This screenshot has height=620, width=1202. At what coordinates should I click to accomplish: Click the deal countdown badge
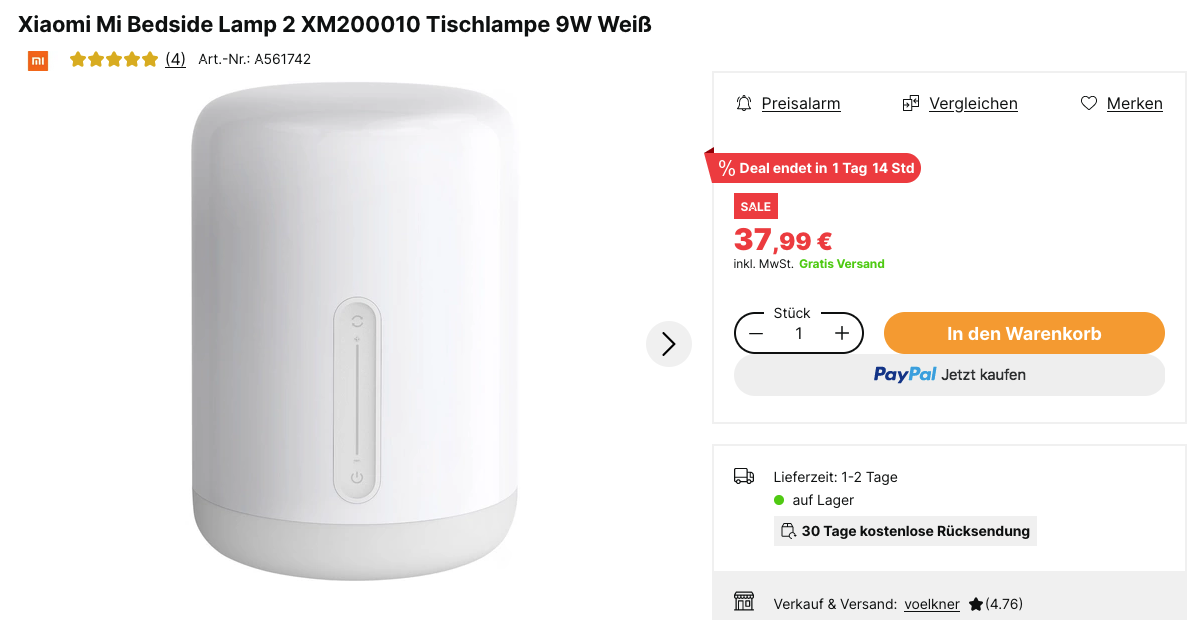click(x=815, y=168)
